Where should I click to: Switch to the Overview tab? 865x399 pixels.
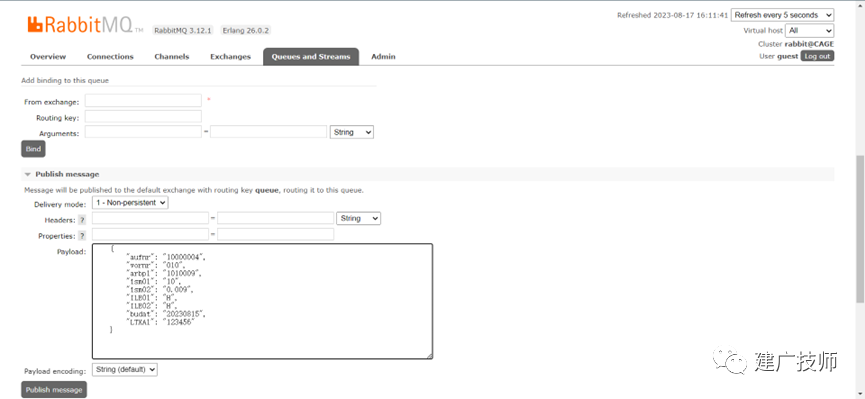pos(48,57)
